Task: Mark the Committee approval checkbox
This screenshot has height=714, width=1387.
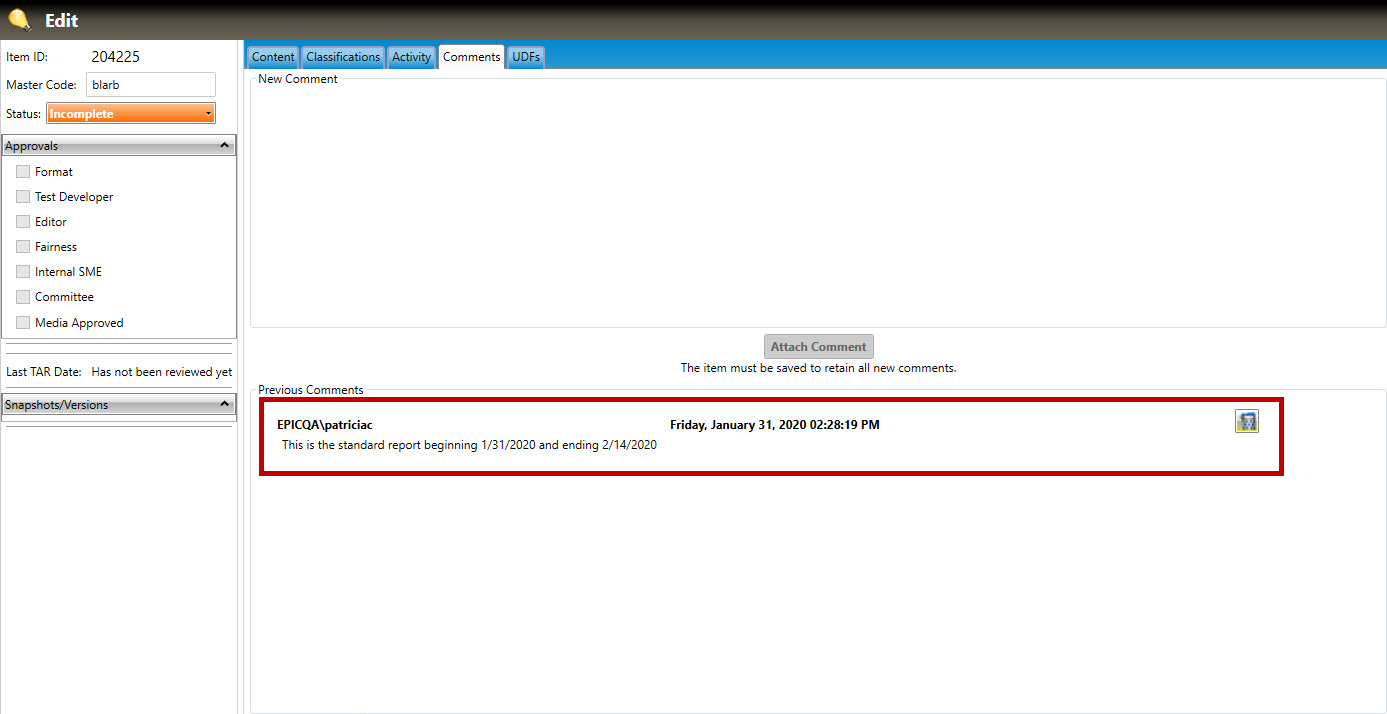Action: (23, 297)
